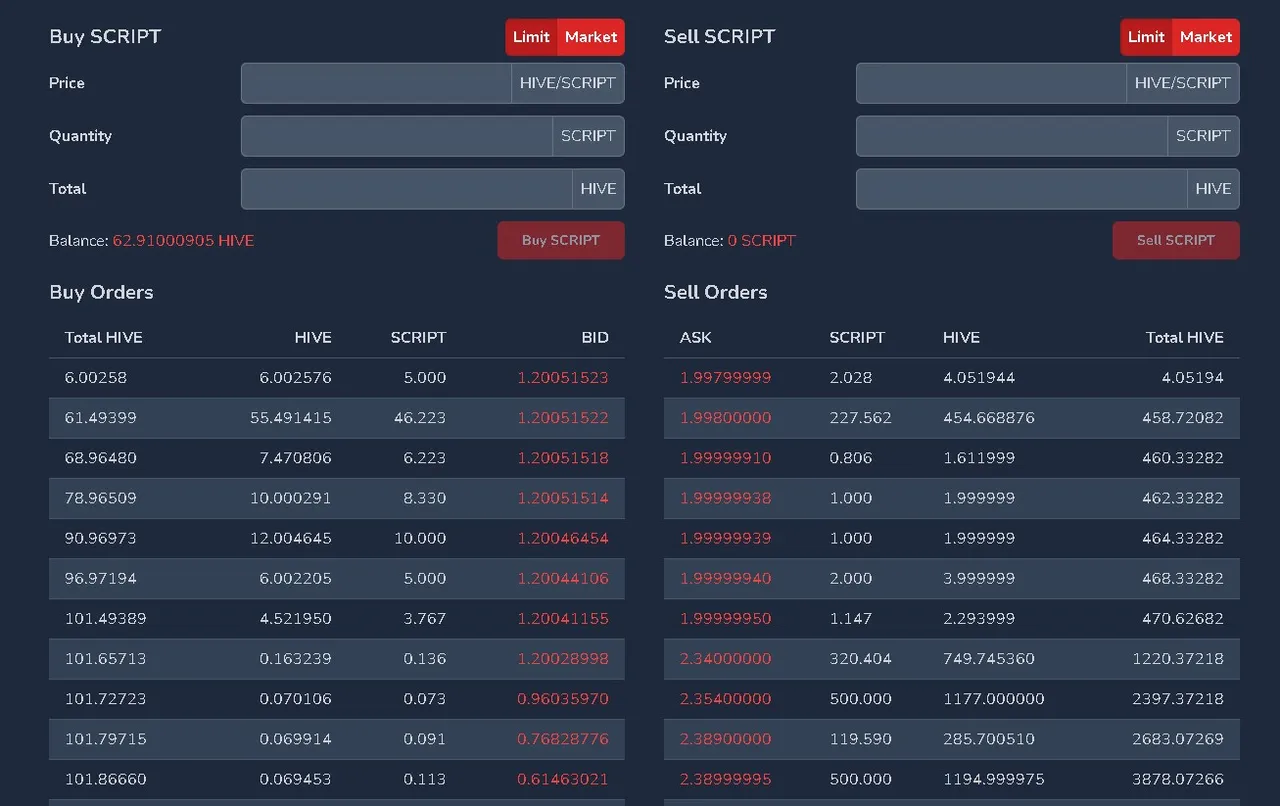The width and height of the screenshot is (1280, 806).
Task: Focus the Buy Price input field
Action: pyautogui.click(x=376, y=83)
